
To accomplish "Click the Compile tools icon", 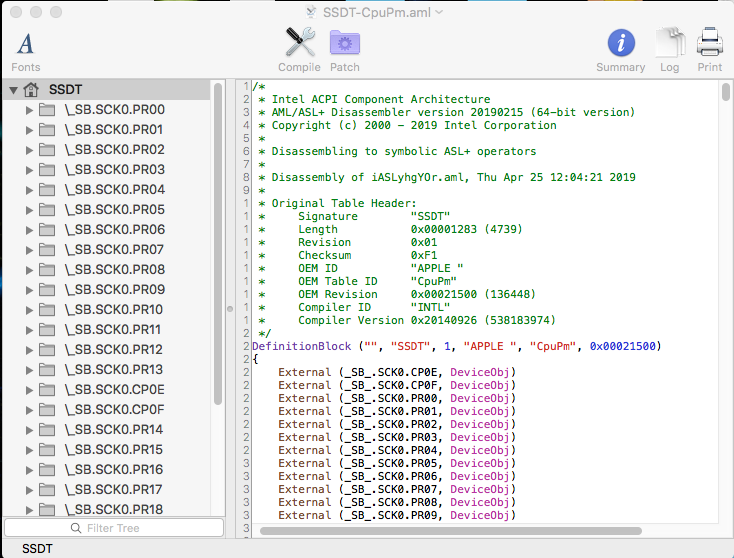I will click(x=300, y=43).
